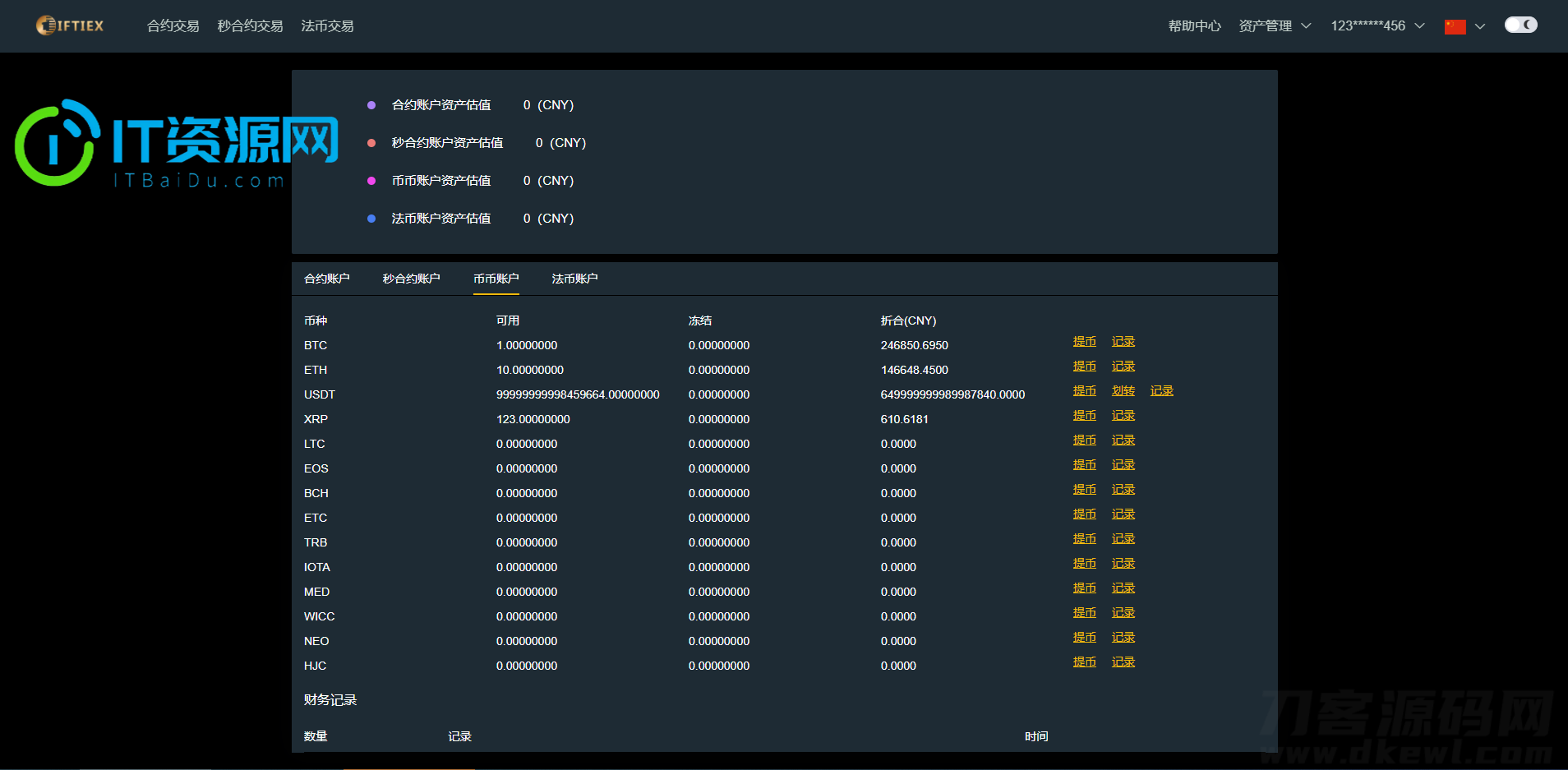The height and width of the screenshot is (770, 1568).
Task: Select the 币币账户 tab
Action: click(x=496, y=279)
